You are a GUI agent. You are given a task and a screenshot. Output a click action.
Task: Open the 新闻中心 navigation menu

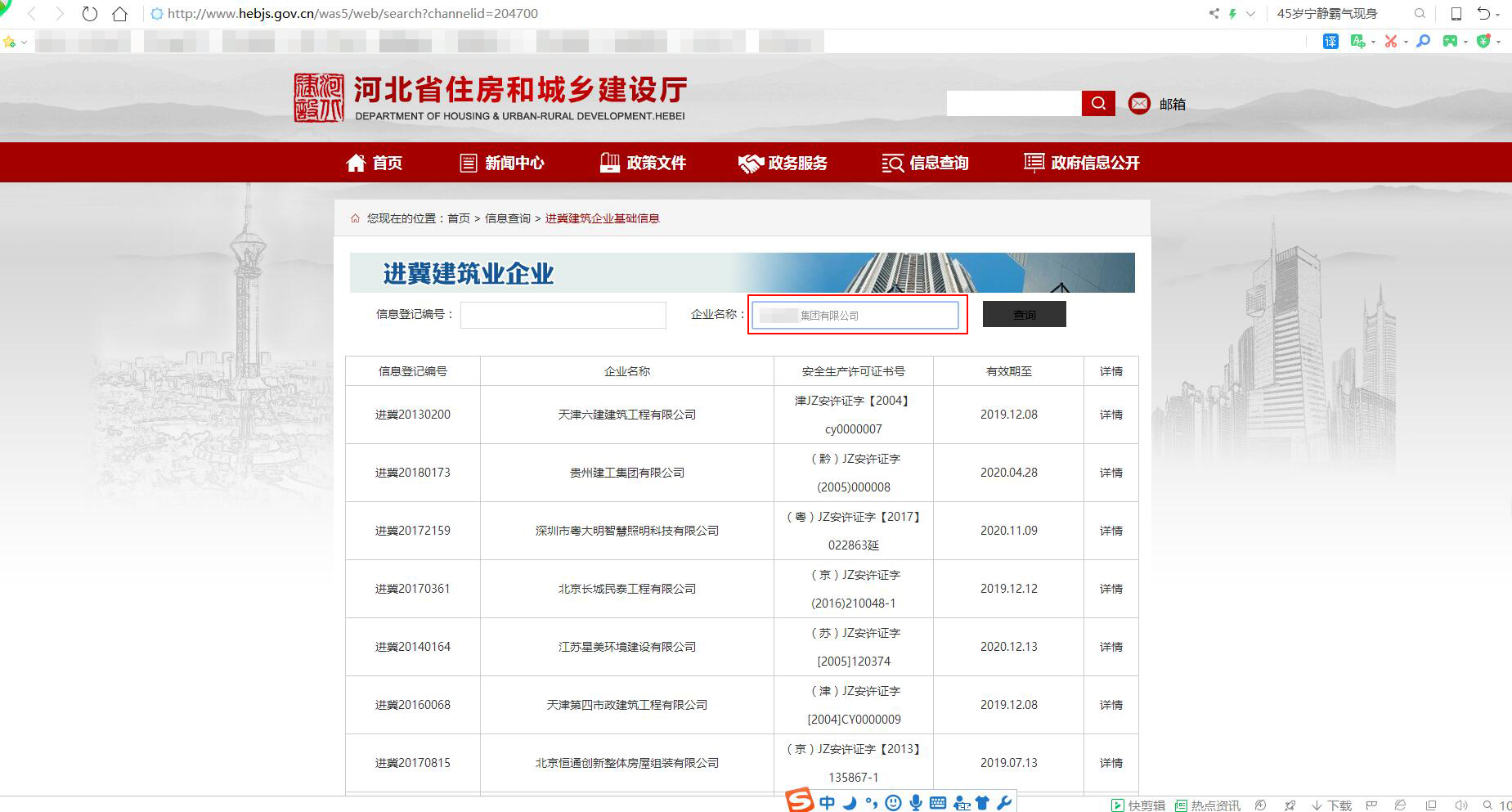coord(502,163)
